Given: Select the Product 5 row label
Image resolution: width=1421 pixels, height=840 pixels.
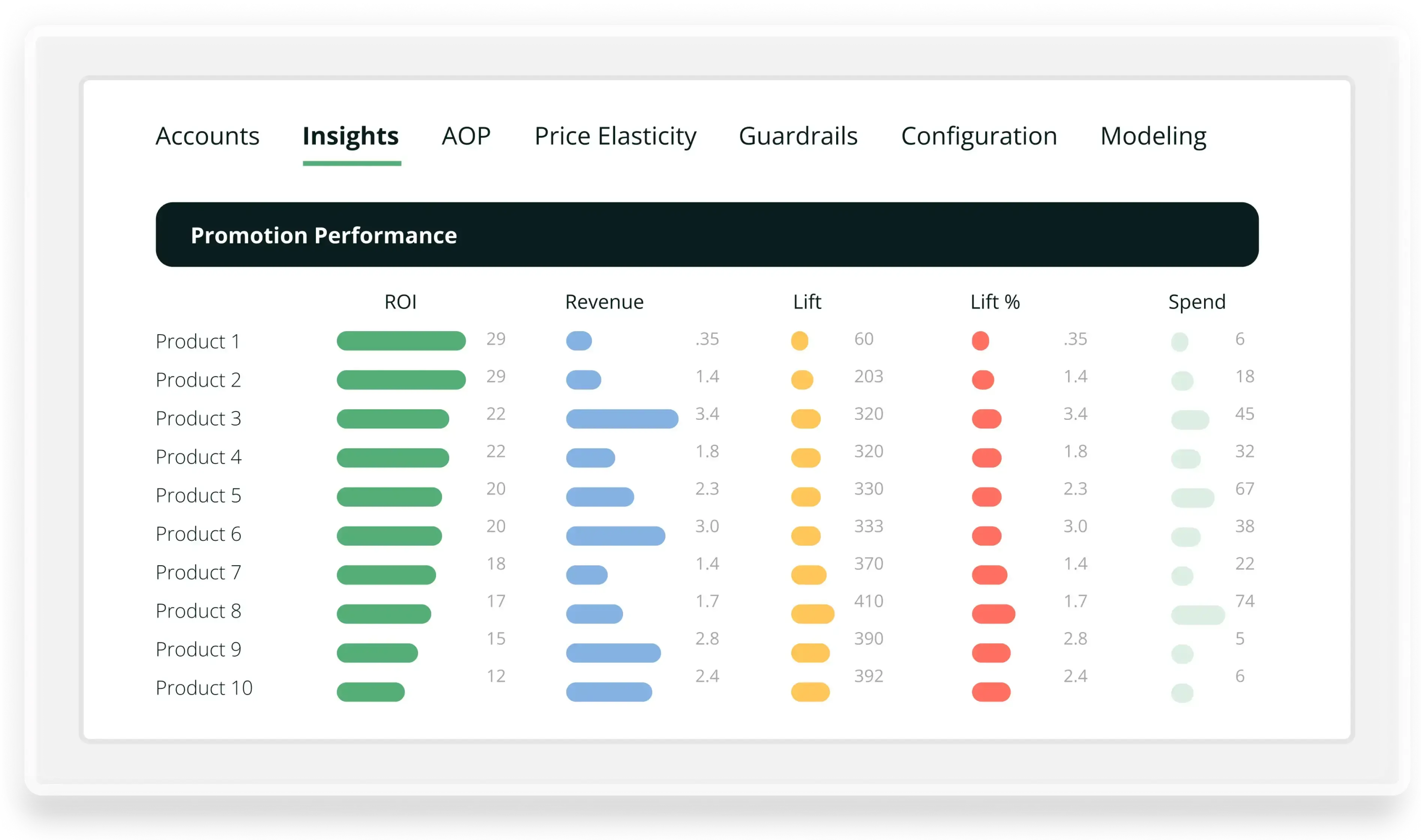Looking at the screenshot, I should (198, 495).
